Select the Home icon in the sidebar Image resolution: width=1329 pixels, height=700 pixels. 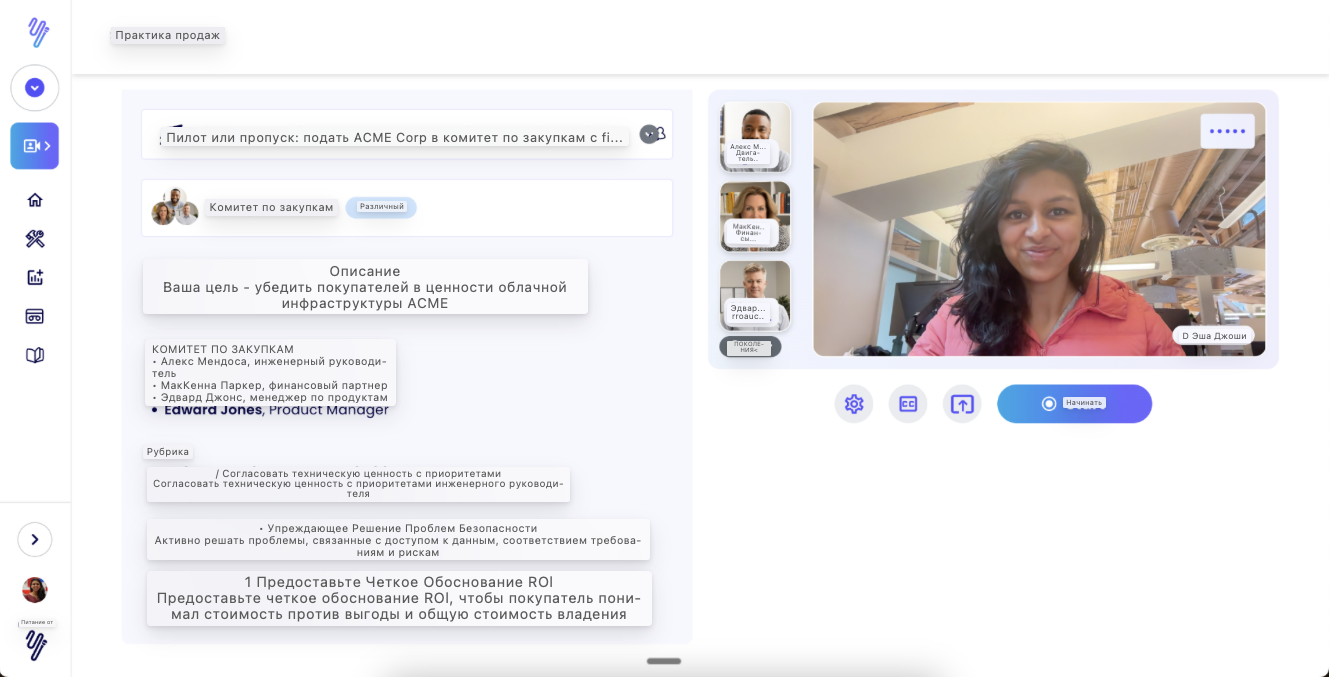click(x=35, y=200)
